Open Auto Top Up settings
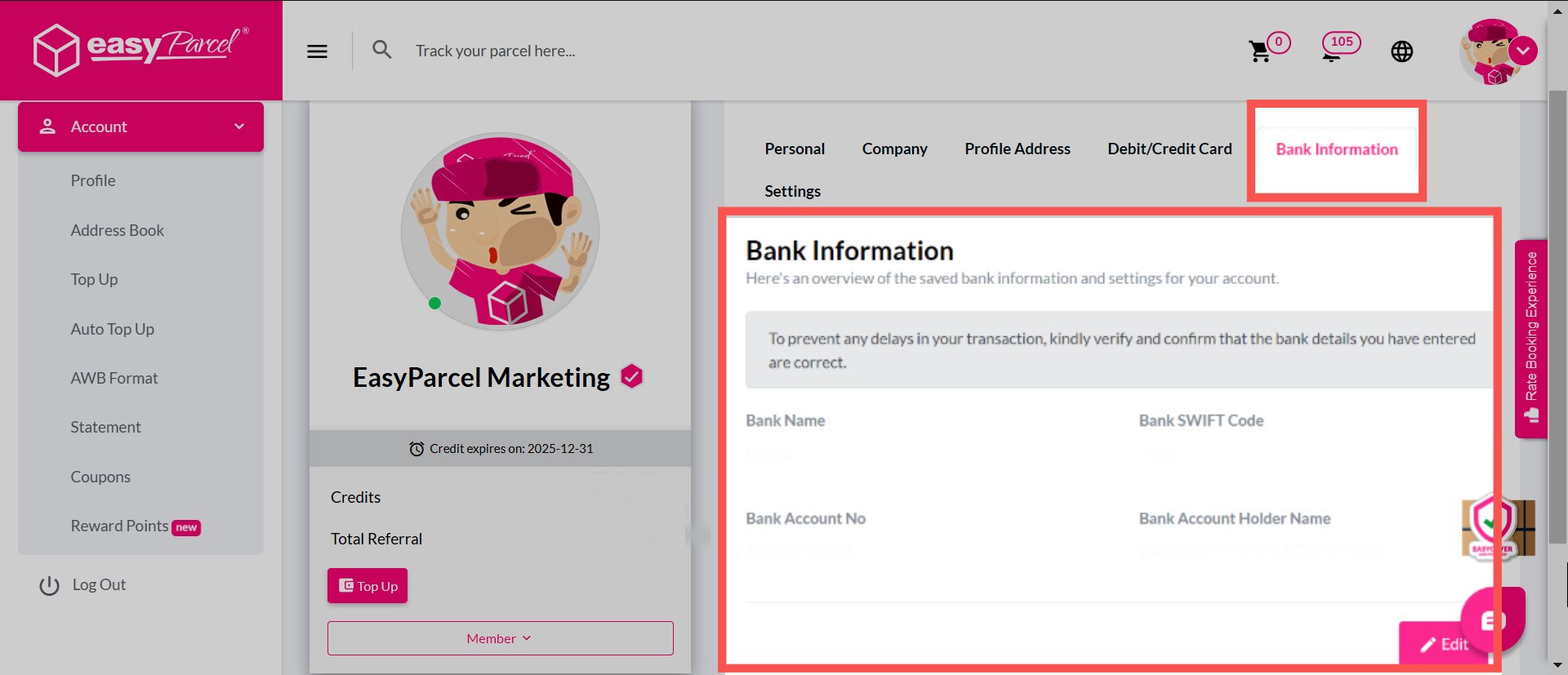Viewport: 1568px width, 675px height. [112, 329]
